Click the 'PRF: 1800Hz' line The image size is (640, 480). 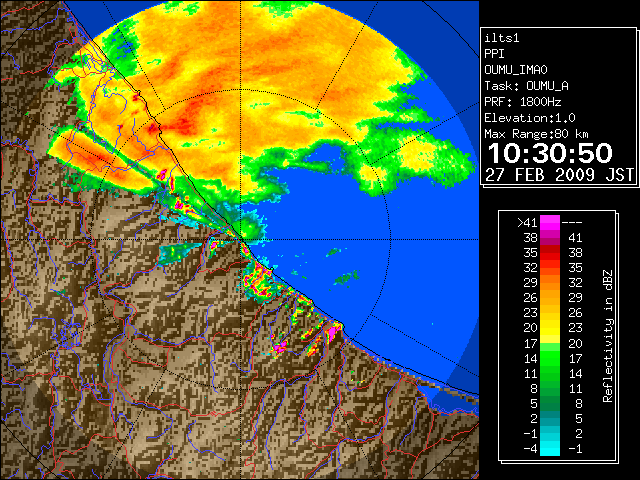523,102
